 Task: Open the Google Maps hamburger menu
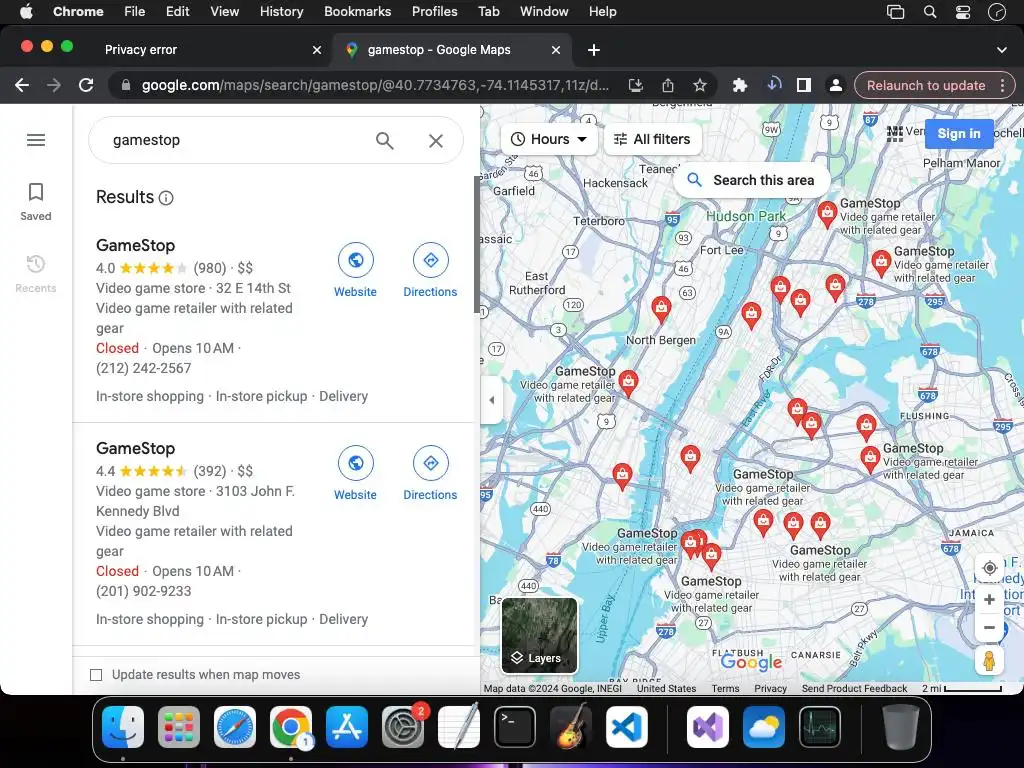(36, 140)
